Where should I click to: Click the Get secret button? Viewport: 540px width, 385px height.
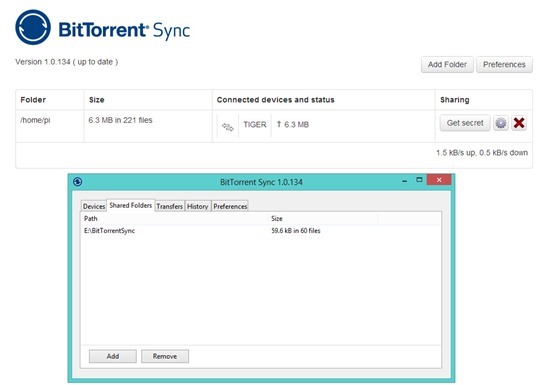click(465, 123)
